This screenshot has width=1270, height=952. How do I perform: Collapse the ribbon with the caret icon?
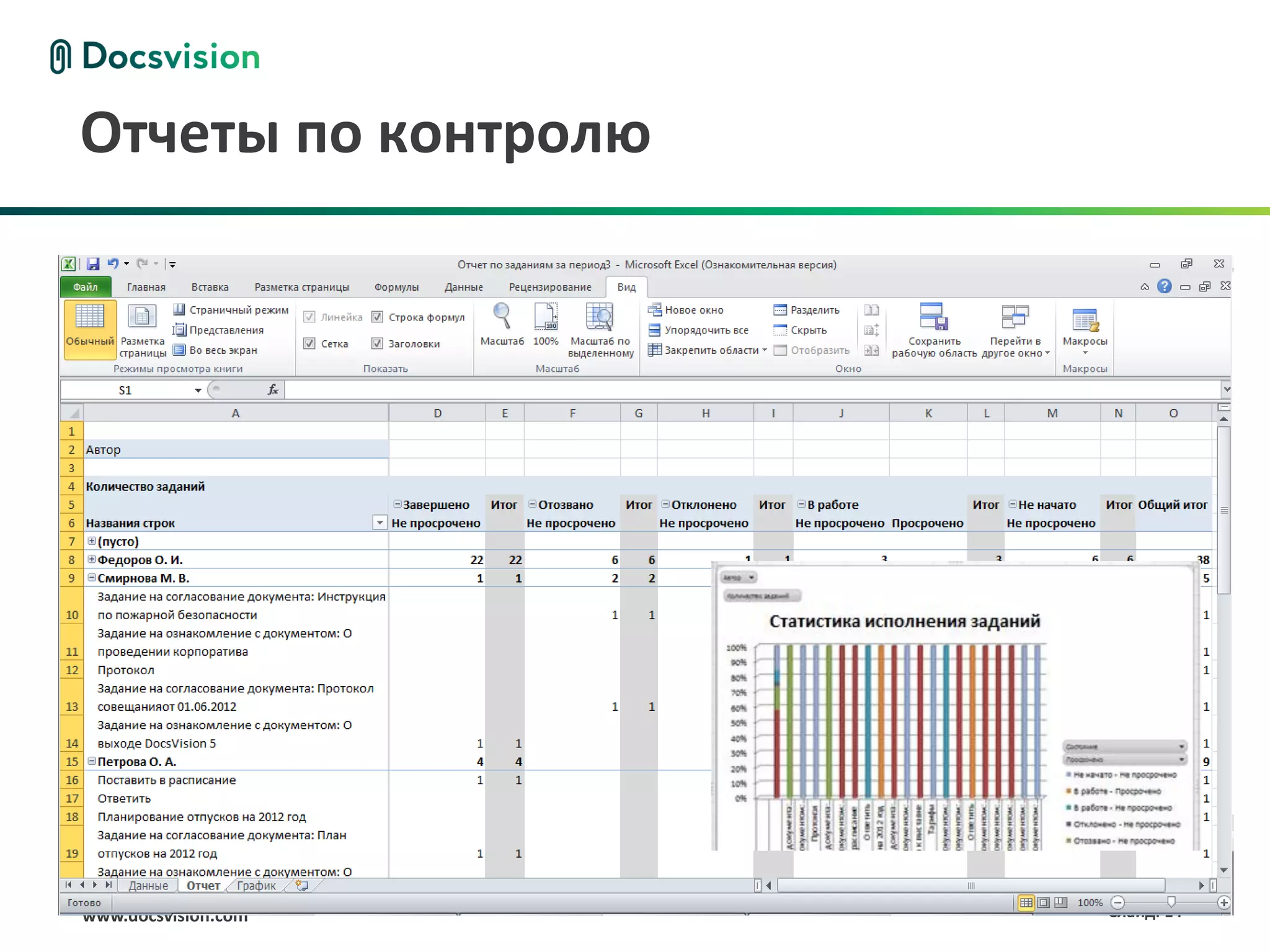coord(1145,287)
